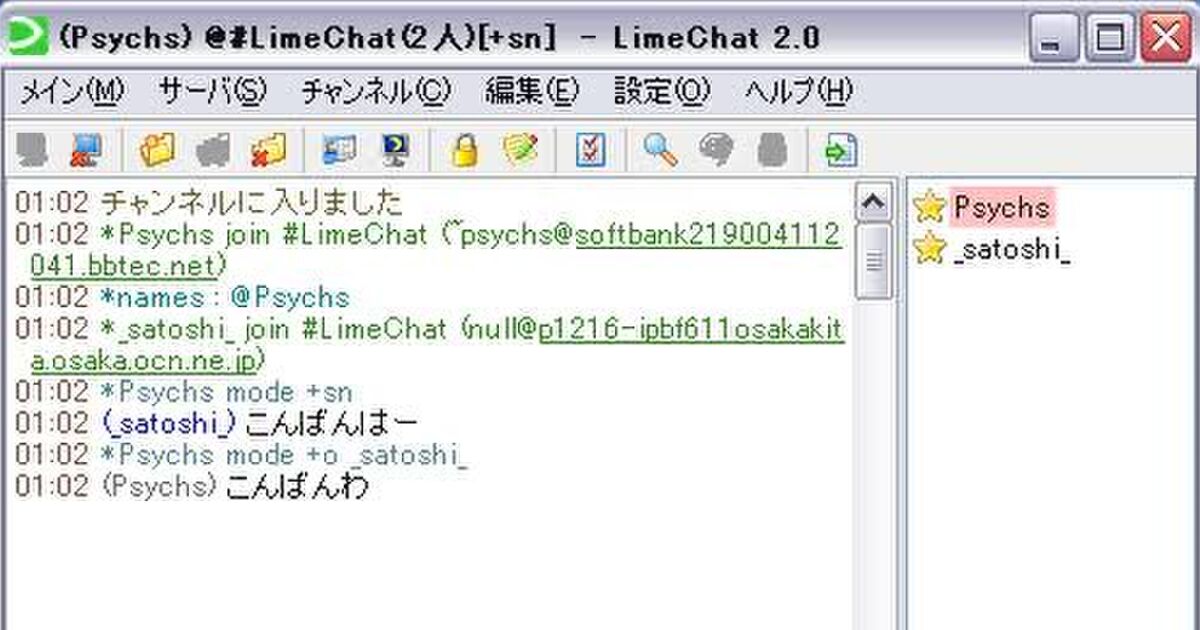This screenshot has height=630, width=1200.
Task: Open the メイン(M) menu
Action: pos(72,93)
